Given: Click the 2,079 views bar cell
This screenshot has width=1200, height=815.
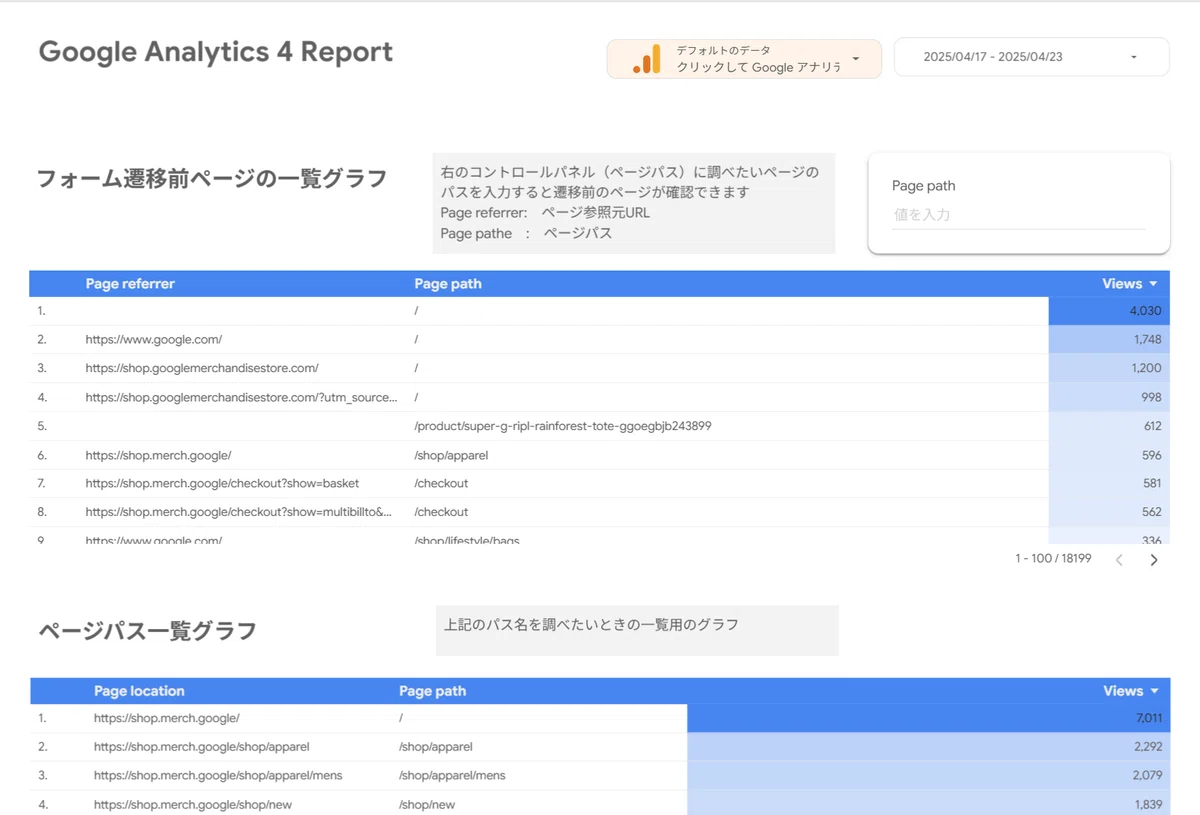Looking at the screenshot, I should point(929,775).
